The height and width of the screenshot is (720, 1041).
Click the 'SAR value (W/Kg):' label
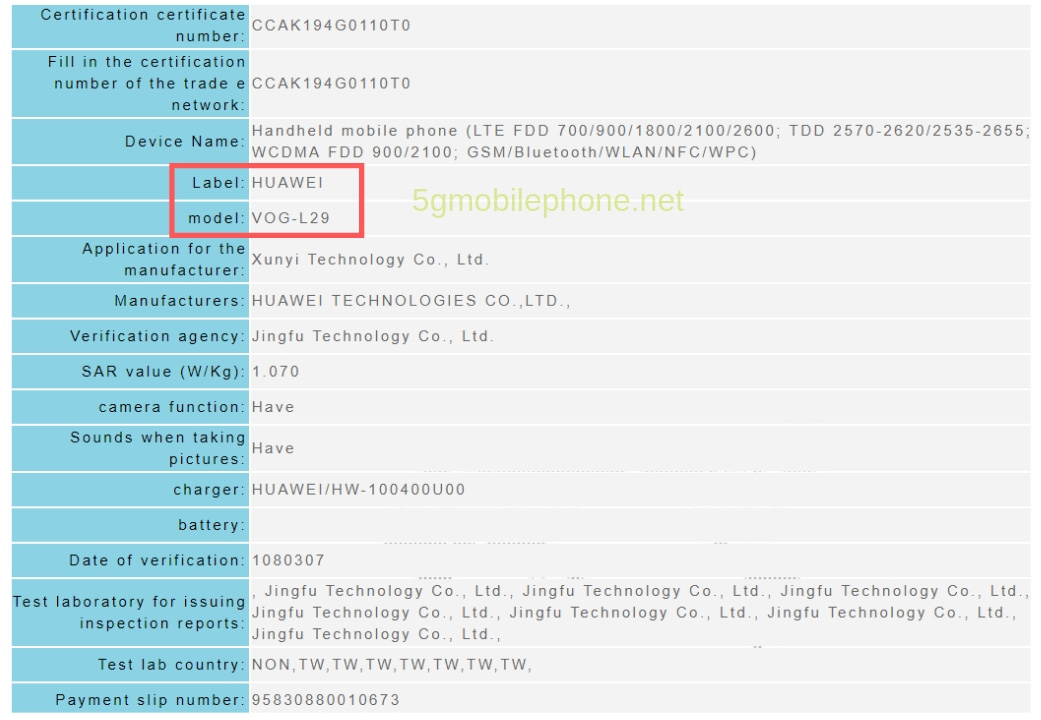(x=163, y=371)
